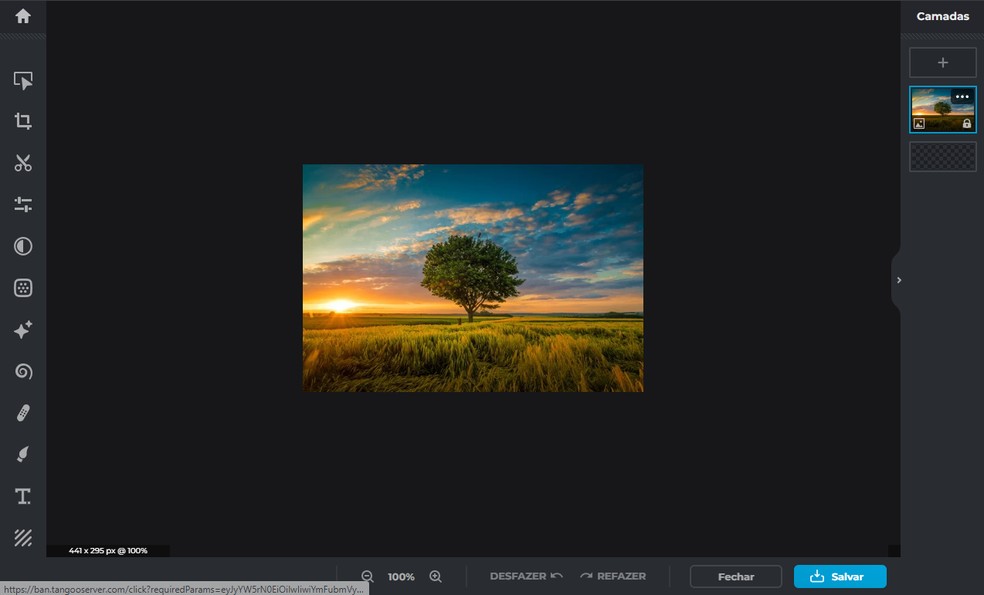Click the Fechar button
984x595 pixels.
pos(736,576)
